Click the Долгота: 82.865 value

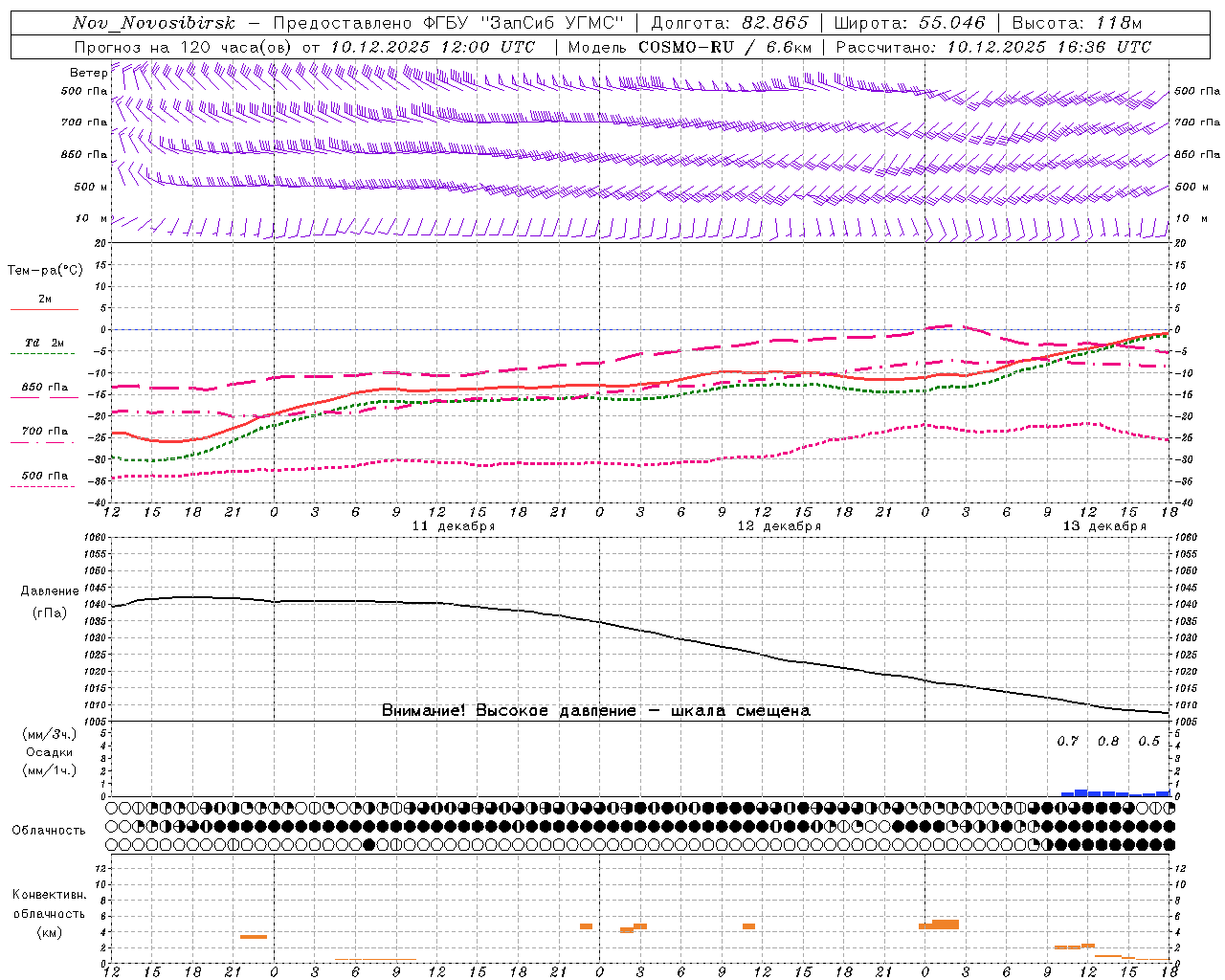tap(729, 23)
